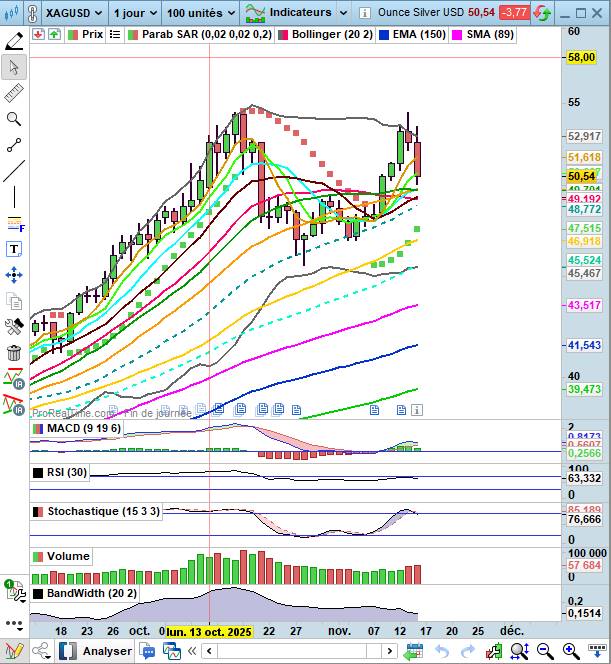Open the XAGUSD symbol dropdown
The width and height of the screenshot is (611, 664).
[x=64, y=13]
